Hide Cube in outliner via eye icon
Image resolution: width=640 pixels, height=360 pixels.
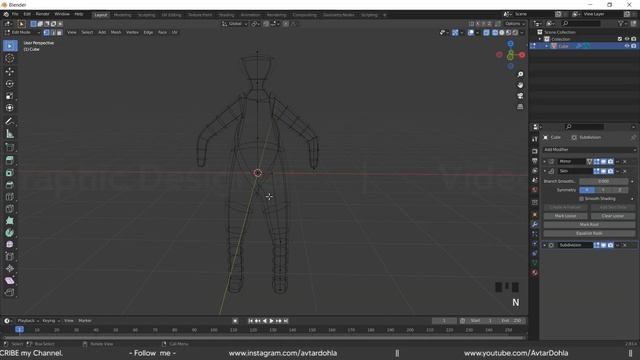627,46
